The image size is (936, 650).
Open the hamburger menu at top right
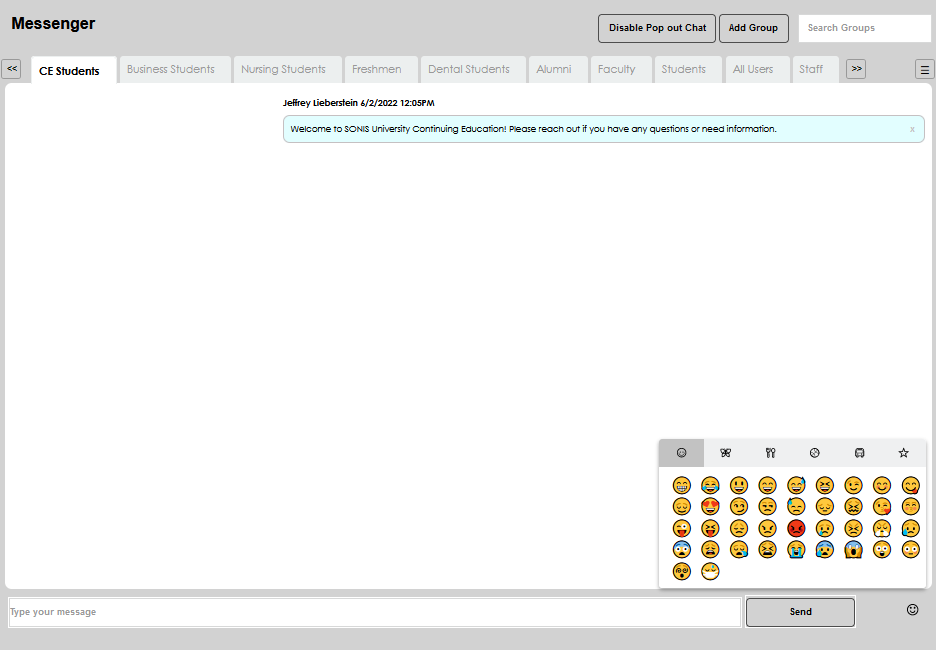[x=924, y=69]
